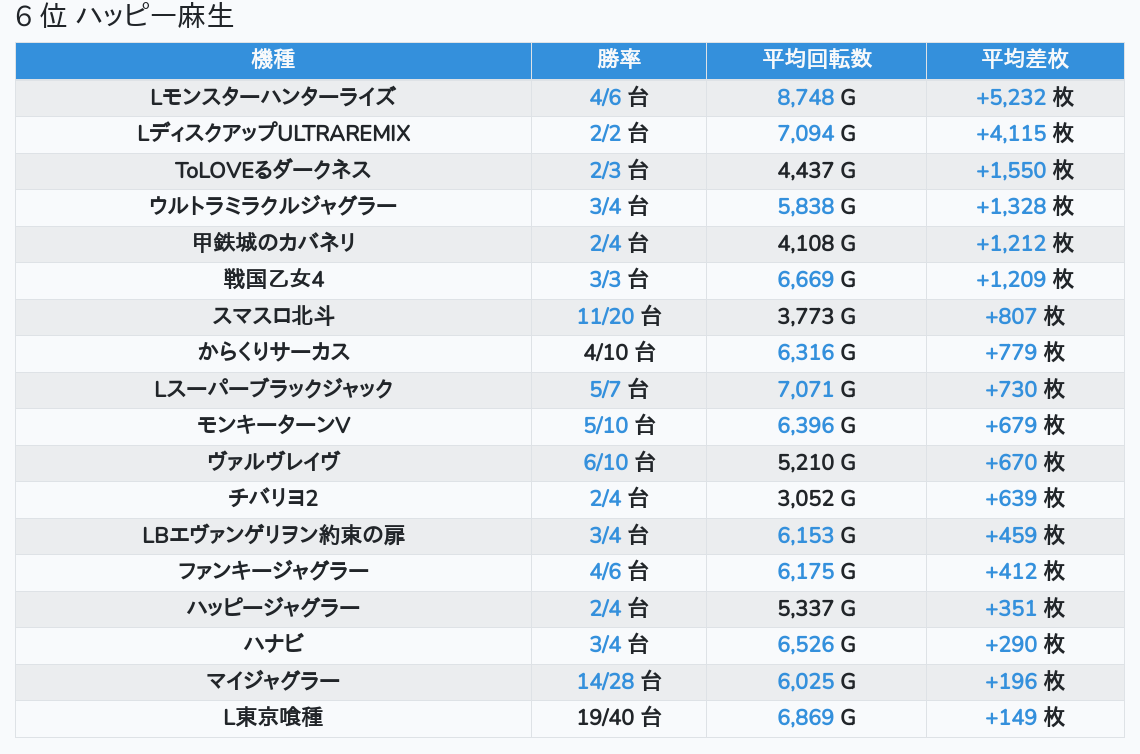Select 甲鉄城のカバネリ machine name
The image size is (1140, 754).
(273, 243)
